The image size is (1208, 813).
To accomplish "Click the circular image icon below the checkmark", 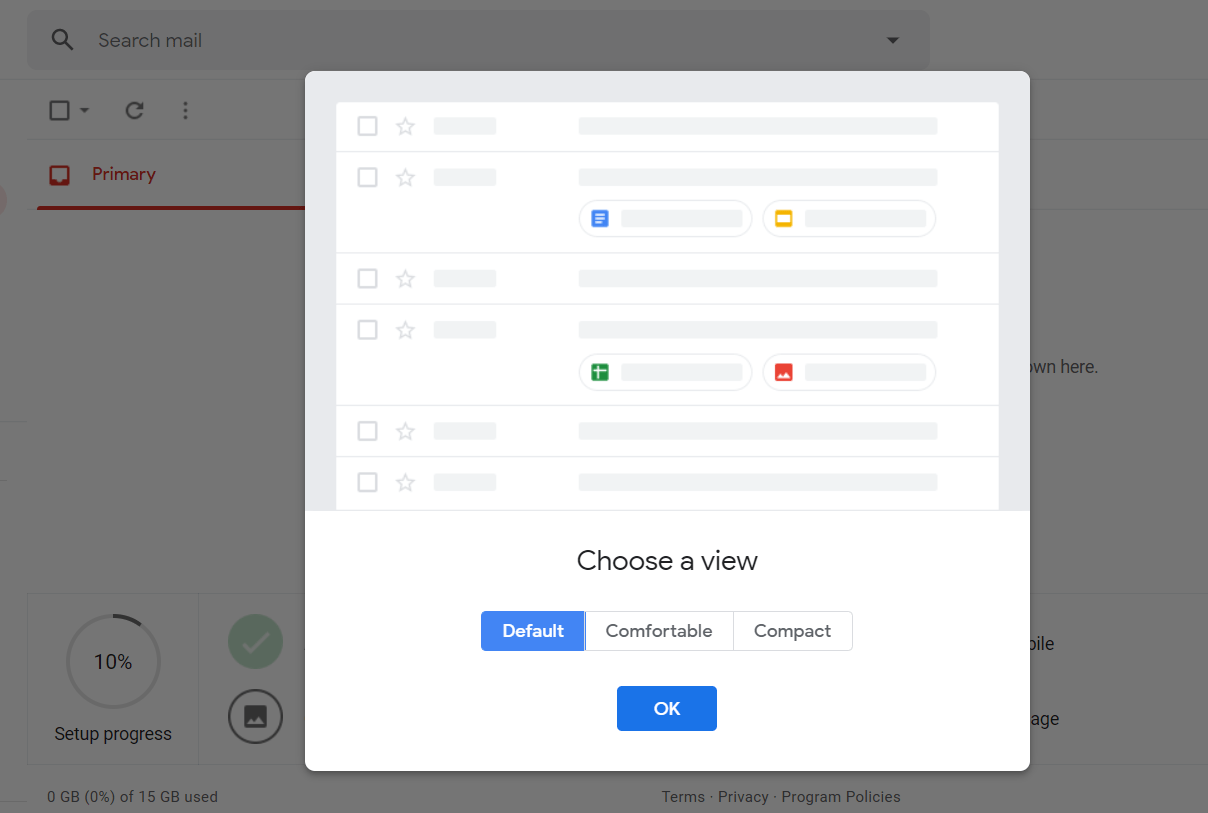I will [x=255, y=716].
